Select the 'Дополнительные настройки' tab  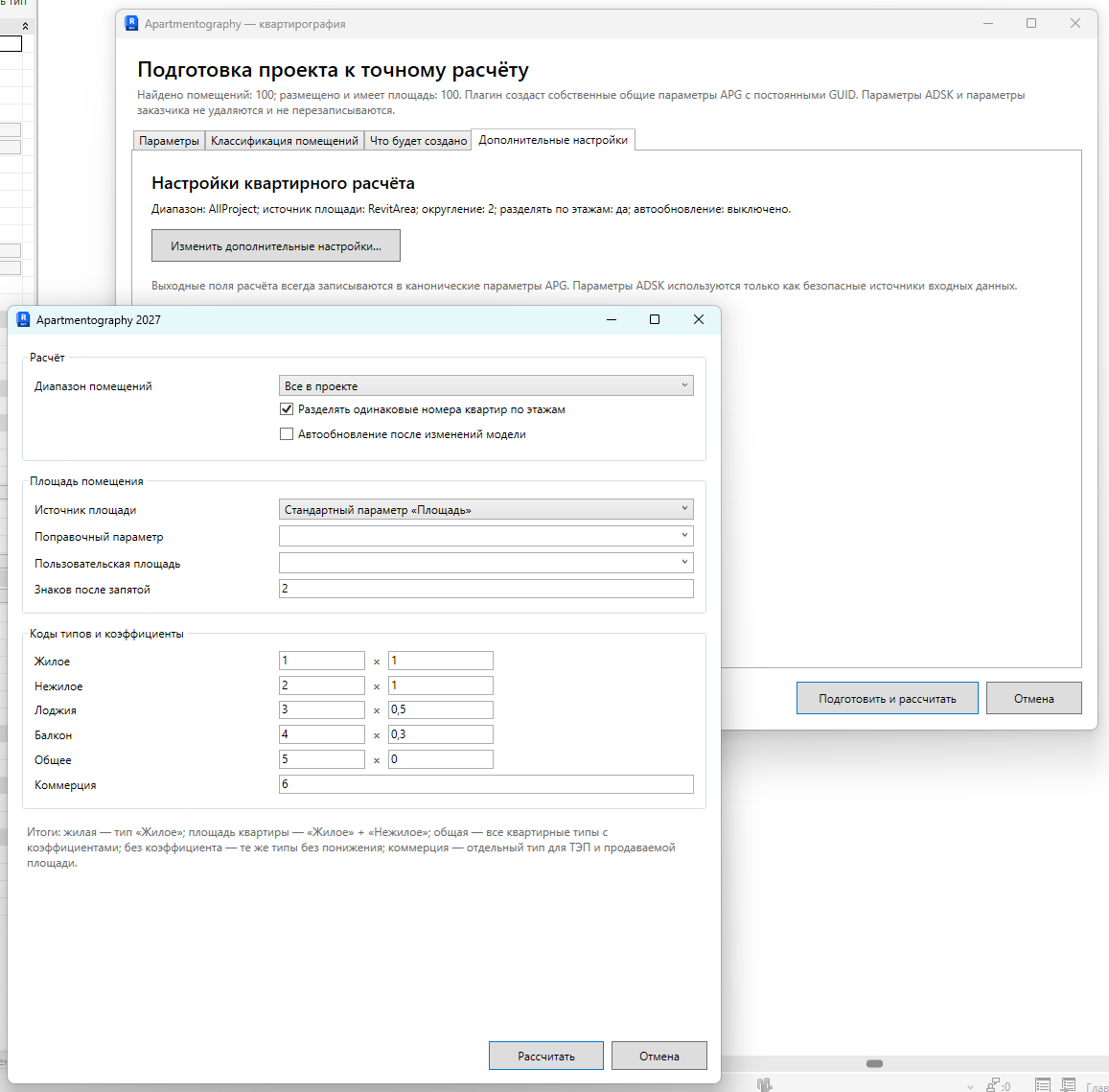pos(553,140)
